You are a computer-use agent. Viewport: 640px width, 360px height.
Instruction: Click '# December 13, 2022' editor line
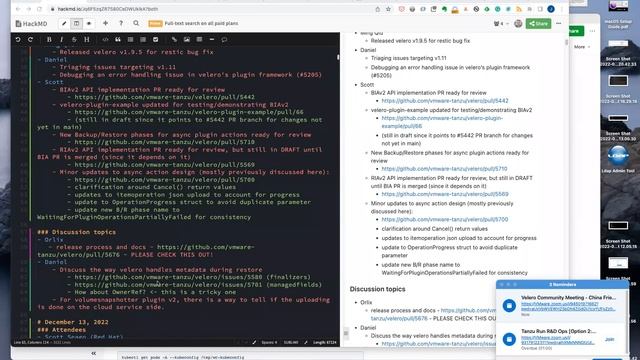73,322
